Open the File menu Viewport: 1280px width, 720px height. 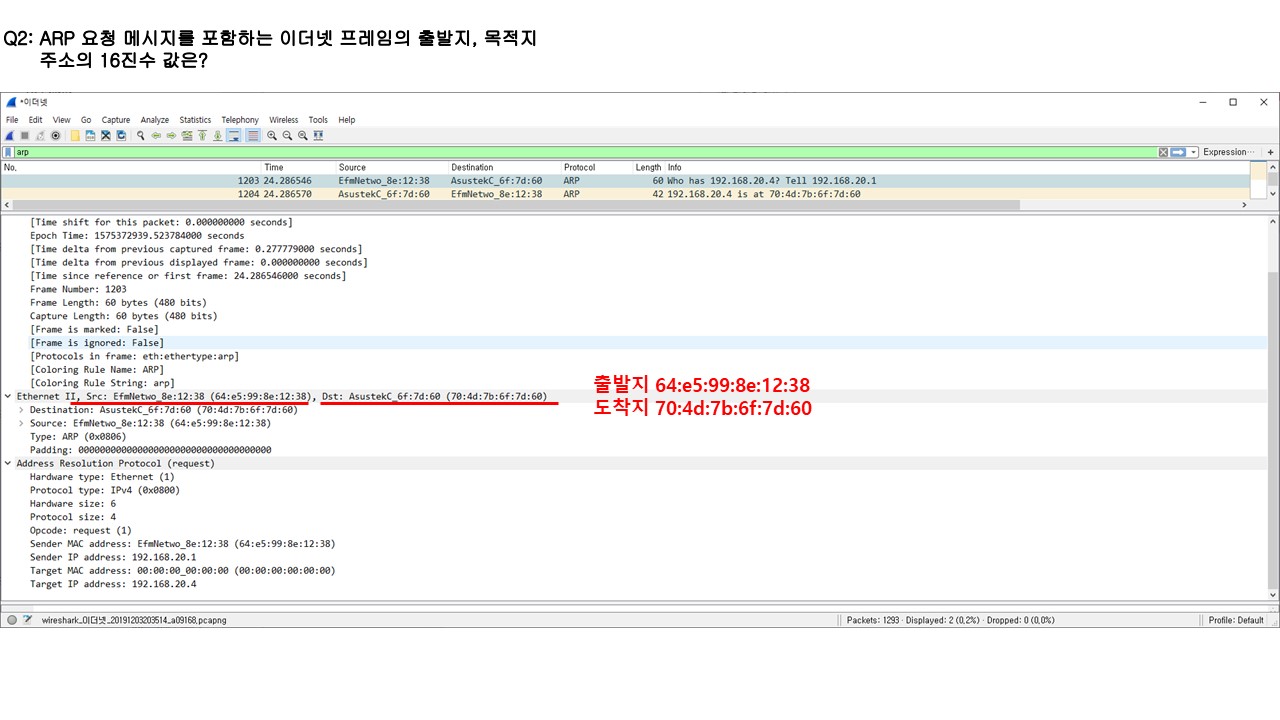click(12, 120)
